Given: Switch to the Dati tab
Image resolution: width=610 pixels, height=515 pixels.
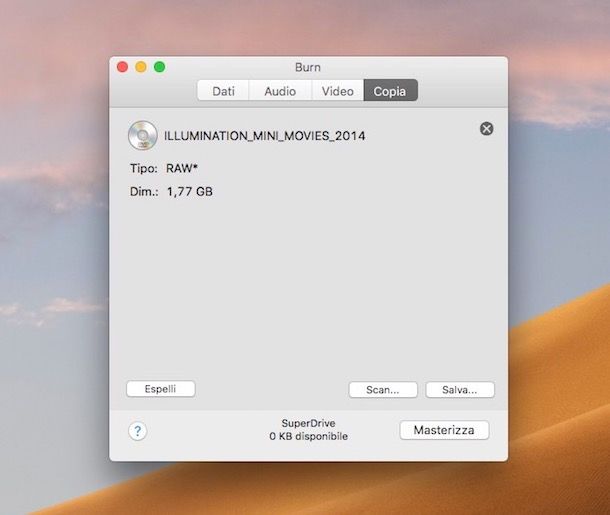Looking at the screenshot, I should pos(223,91).
